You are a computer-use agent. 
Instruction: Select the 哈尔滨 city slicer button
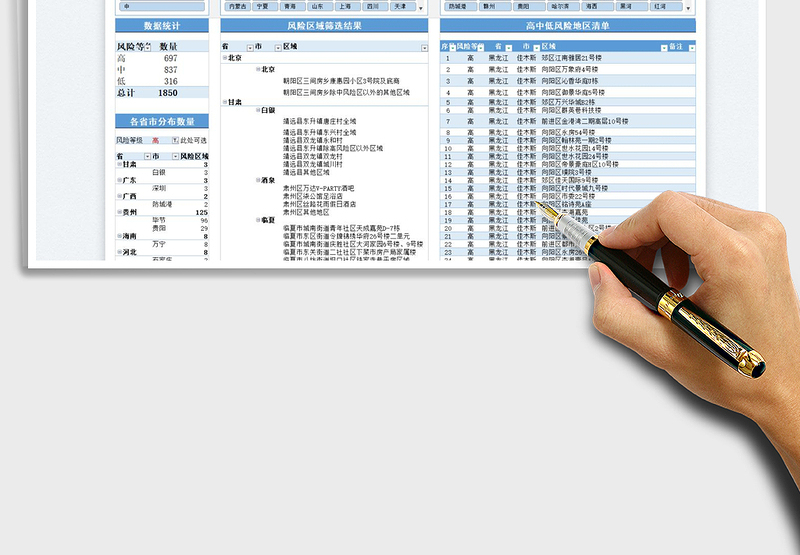point(559,6)
